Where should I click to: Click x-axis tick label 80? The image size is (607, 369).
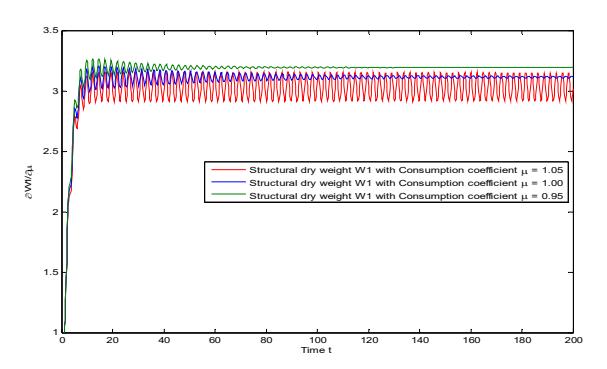click(x=266, y=340)
